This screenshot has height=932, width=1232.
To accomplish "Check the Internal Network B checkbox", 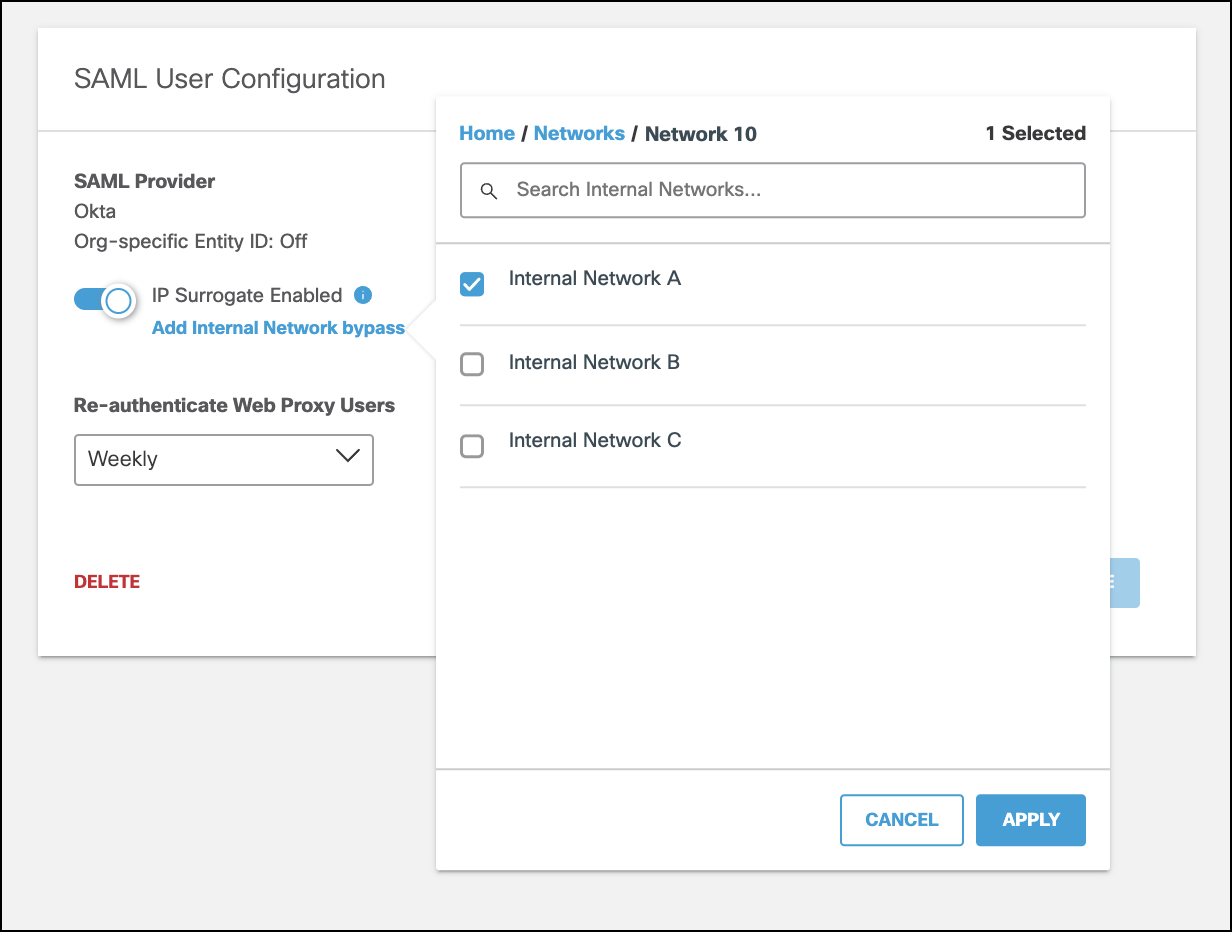I will pyautogui.click(x=472, y=365).
